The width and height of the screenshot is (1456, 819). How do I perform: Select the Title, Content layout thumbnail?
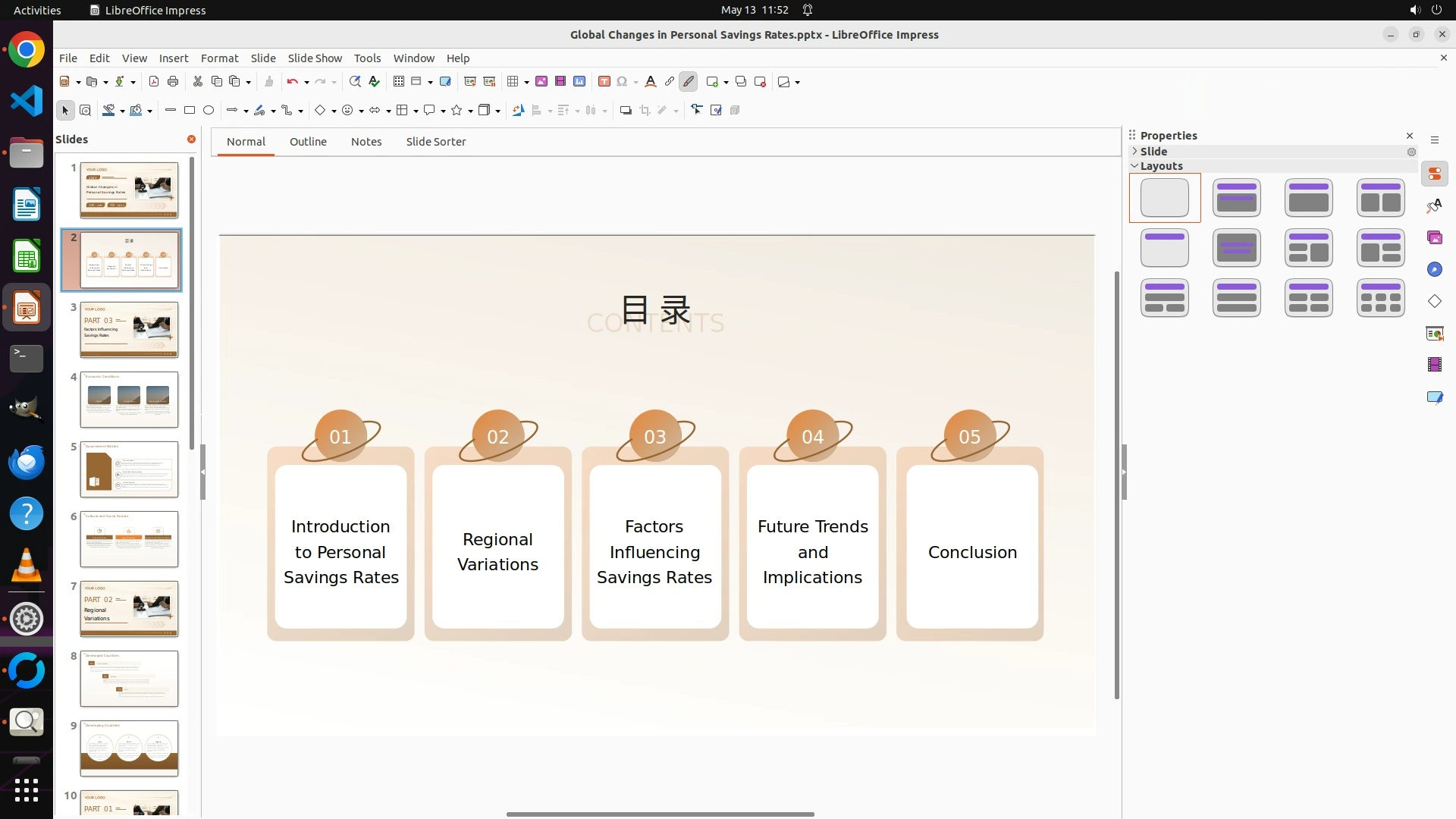(x=1308, y=198)
